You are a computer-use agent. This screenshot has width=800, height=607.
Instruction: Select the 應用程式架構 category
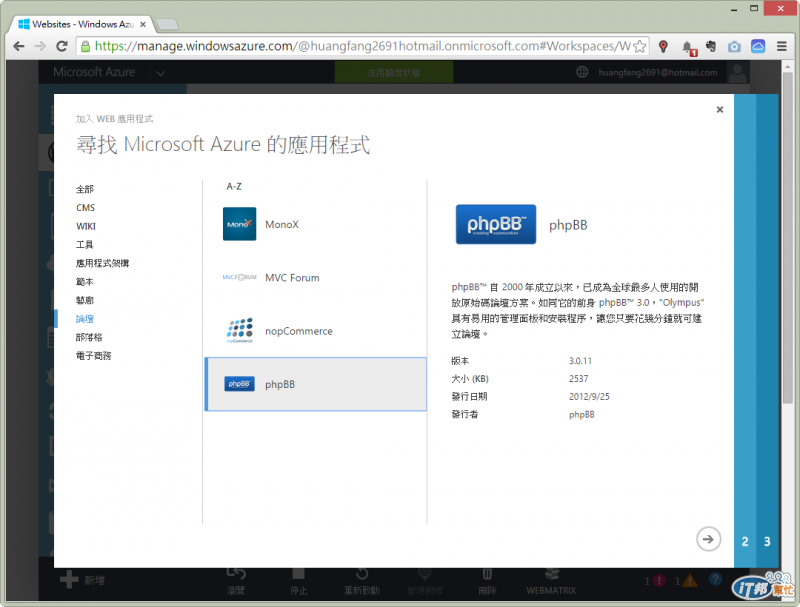coord(103,263)
